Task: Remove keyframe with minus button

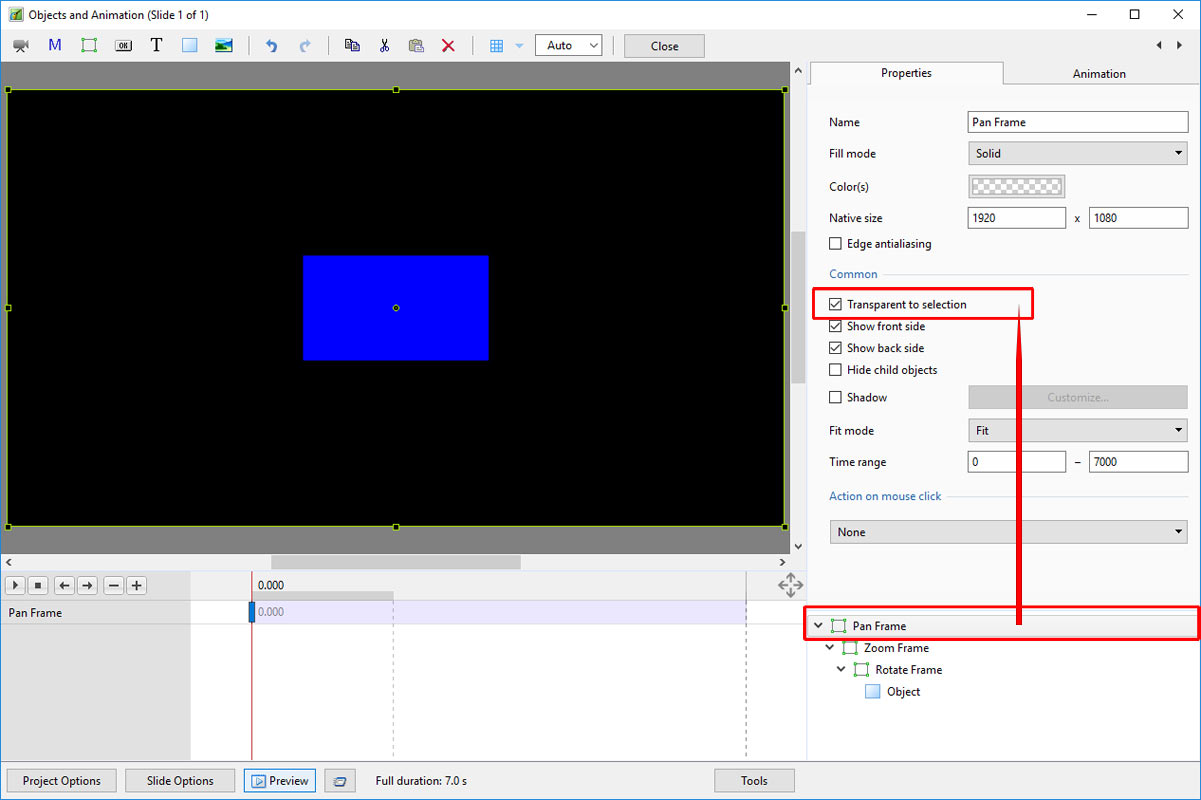Action: click(114, 585)
